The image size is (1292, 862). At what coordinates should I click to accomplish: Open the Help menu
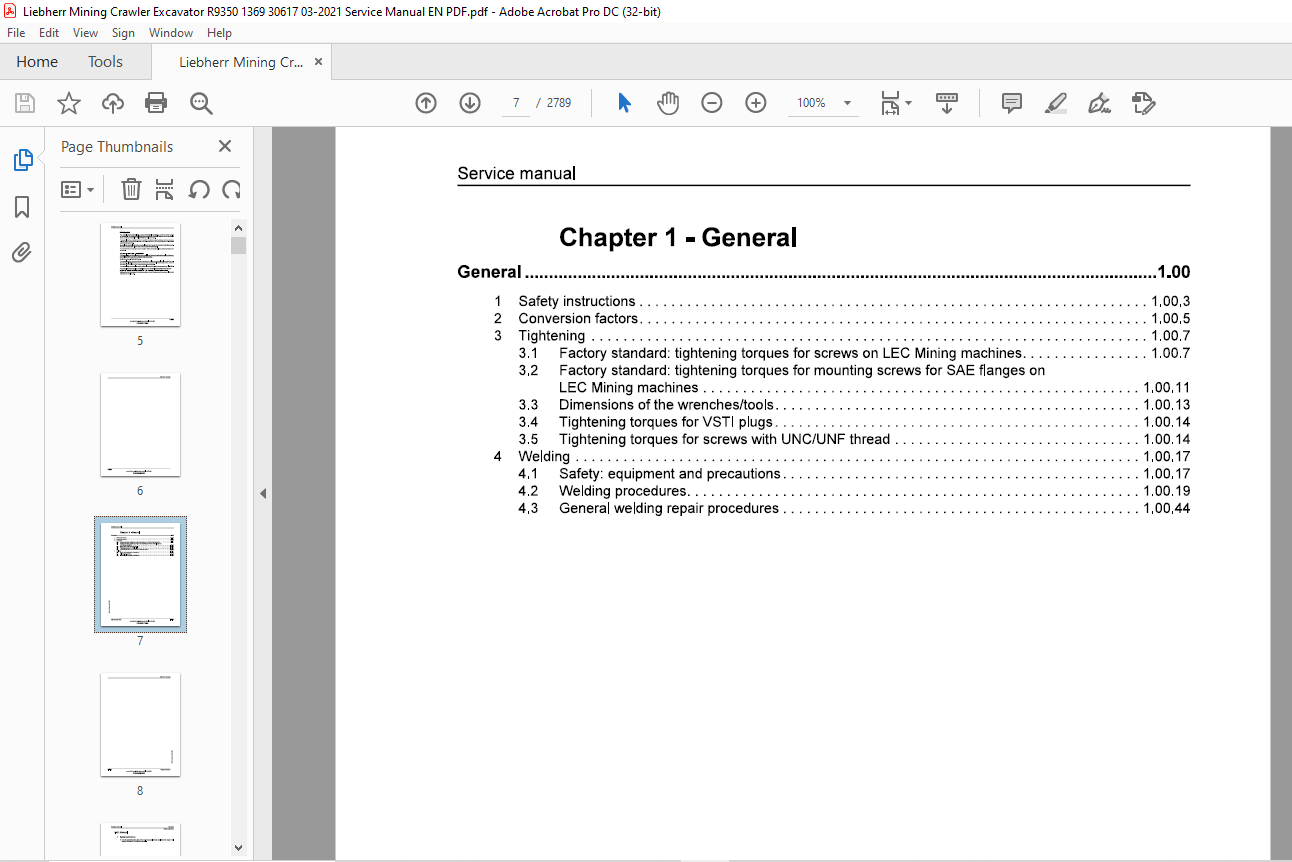219,33
